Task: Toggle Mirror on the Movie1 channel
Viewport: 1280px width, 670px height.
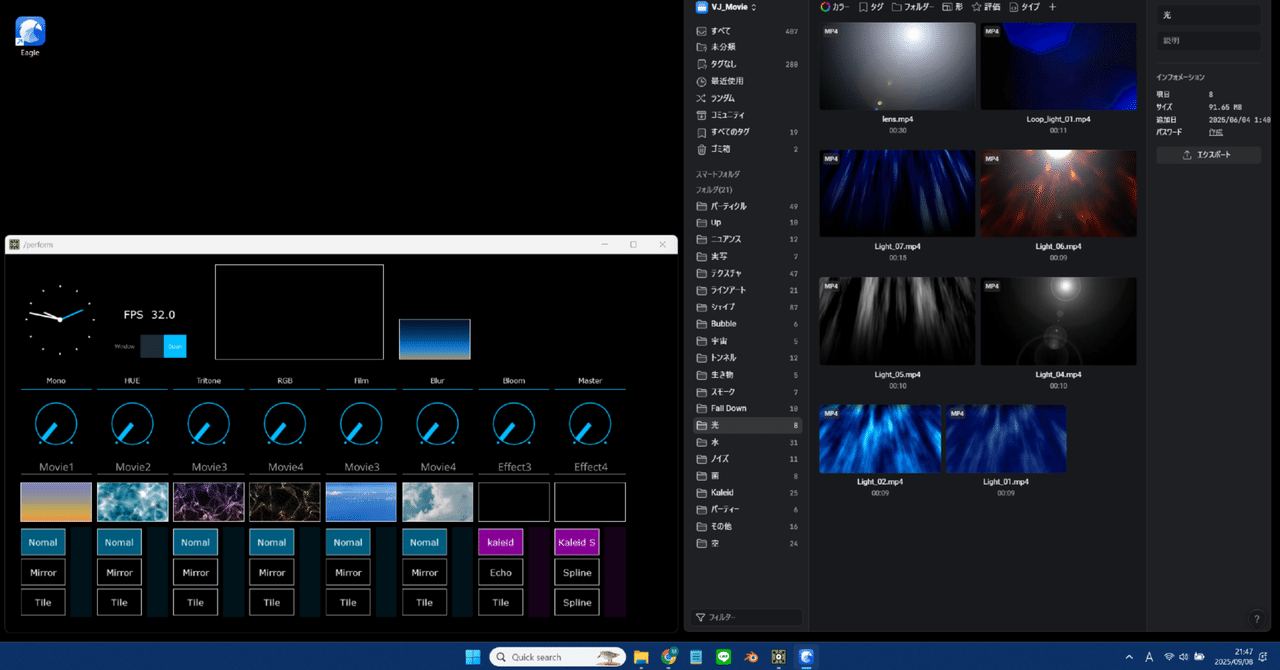Action: (43, 572)
